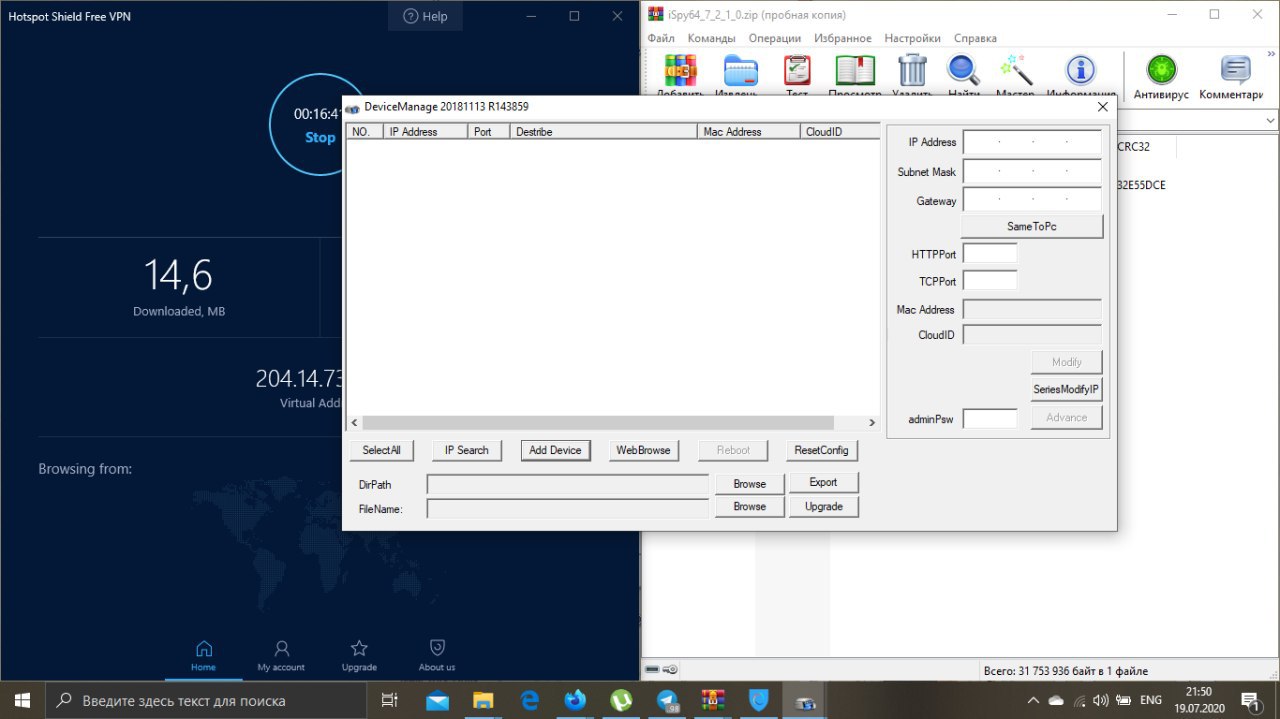Viewport: 1280px width, 719px height.
Task: Open the Windows Start menu
Action: pyautogui.click(x=22, y=700)
